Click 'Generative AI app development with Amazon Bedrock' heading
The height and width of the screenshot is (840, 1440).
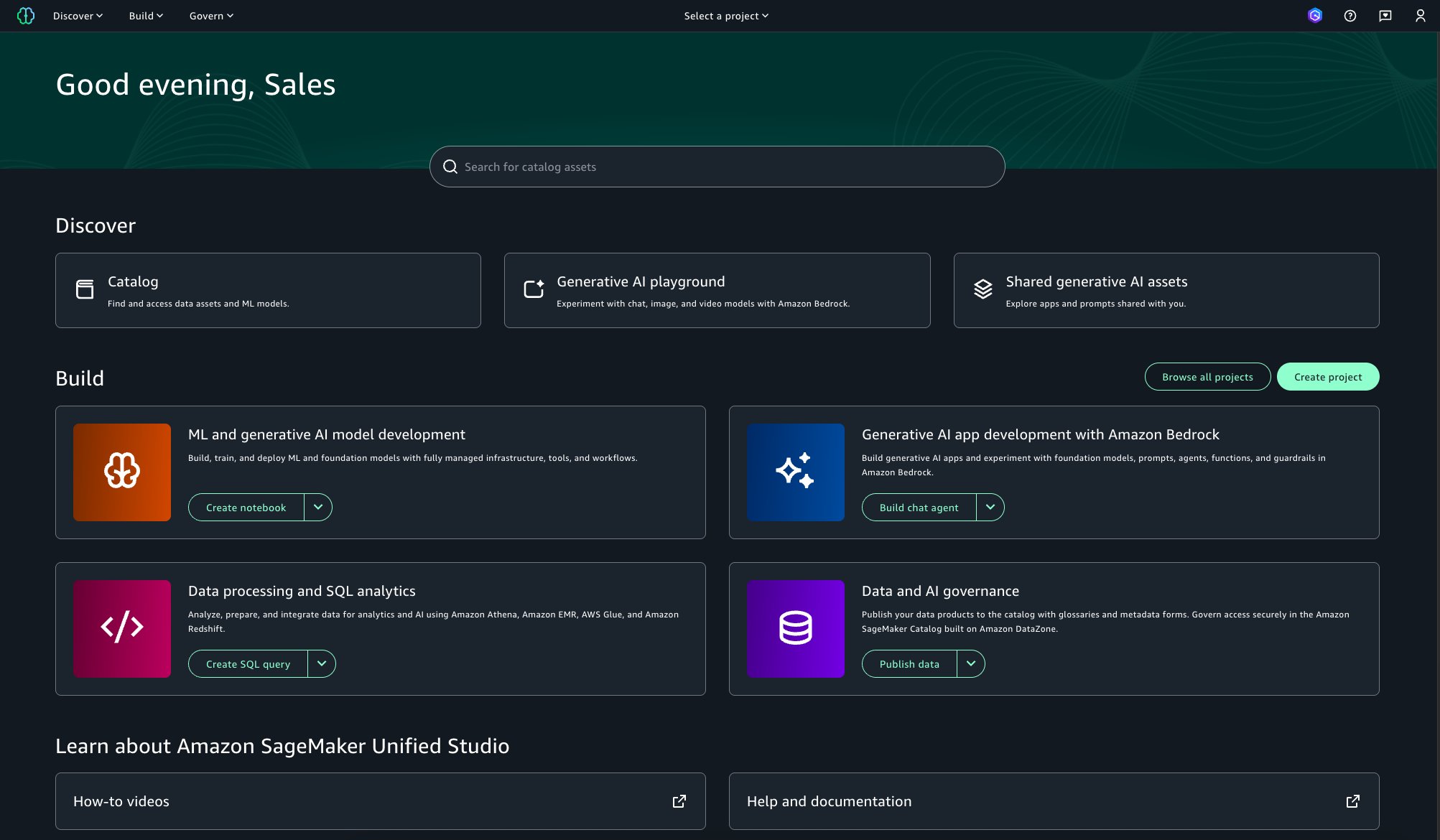[x=1041, y=434]
